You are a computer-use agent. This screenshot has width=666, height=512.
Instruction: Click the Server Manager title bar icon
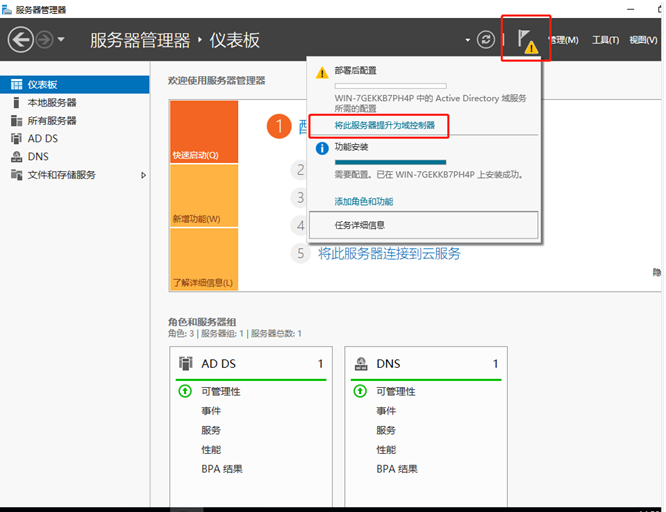coord(7,9)
